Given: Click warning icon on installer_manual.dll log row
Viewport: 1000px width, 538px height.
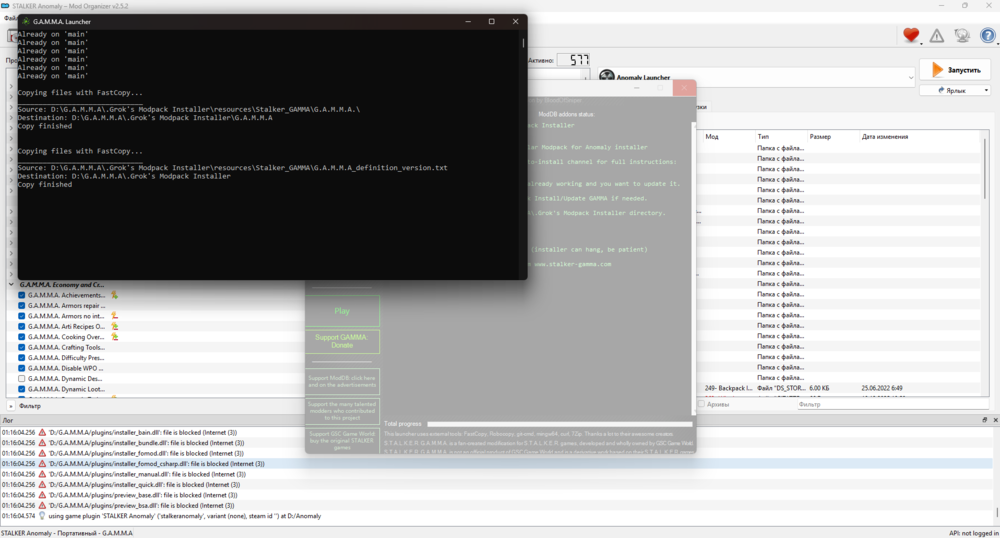Looking at the screenshot, I should click(x=42, y=474).
